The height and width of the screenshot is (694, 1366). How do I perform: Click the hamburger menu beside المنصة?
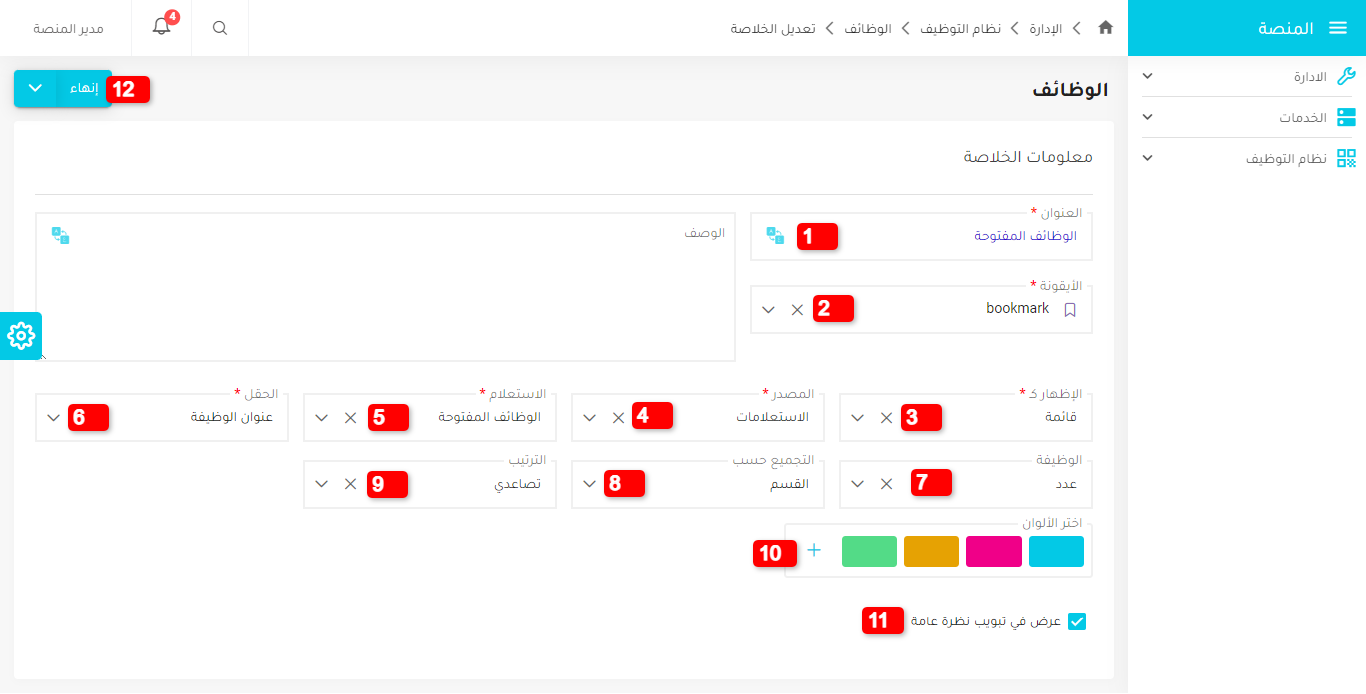click(x=1339, y=28)
